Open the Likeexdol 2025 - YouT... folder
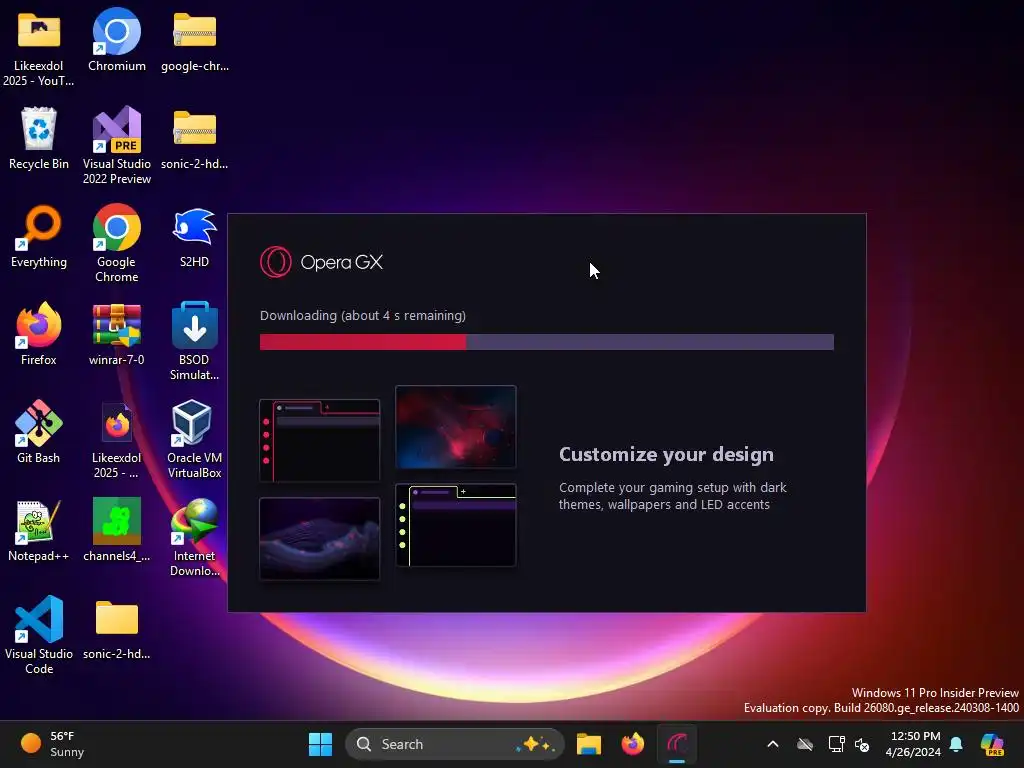 click(39, 47)
